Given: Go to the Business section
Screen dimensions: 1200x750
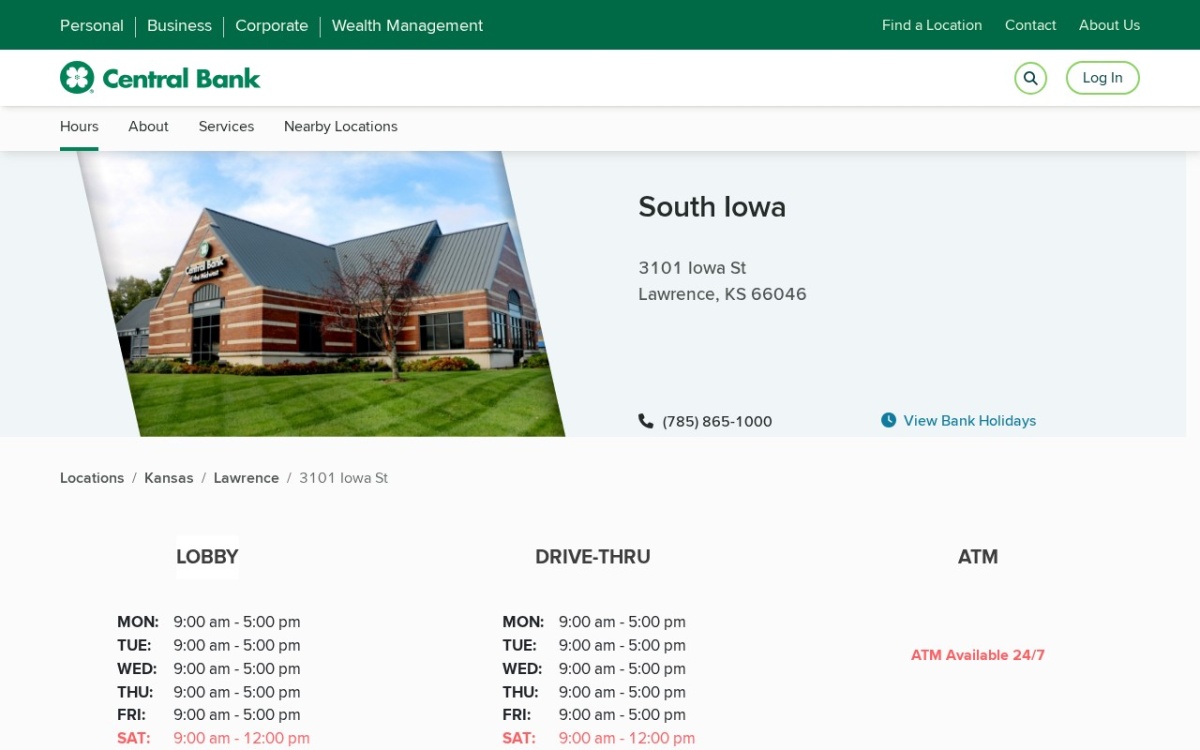Looking at the screenshot, I should click(179, 26).
